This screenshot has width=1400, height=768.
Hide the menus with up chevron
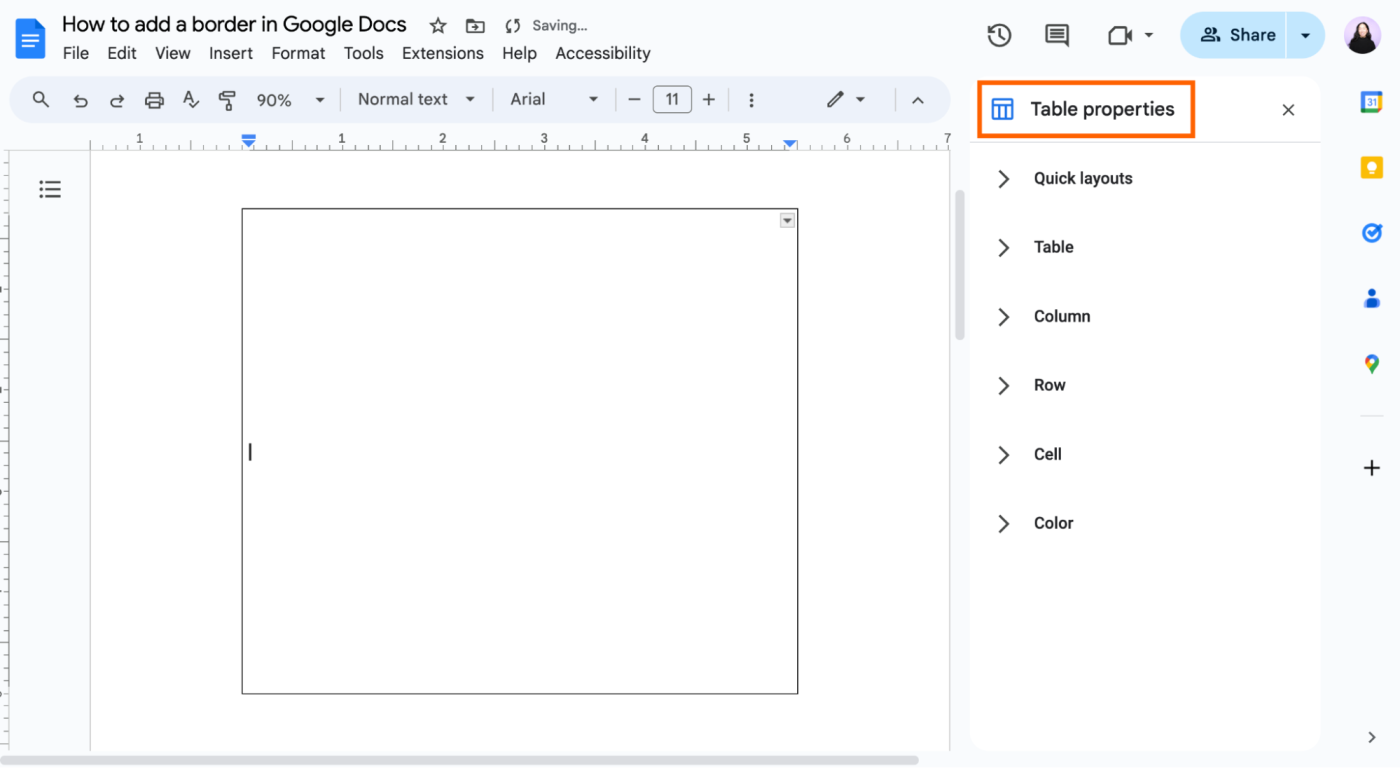coord(917,100)
